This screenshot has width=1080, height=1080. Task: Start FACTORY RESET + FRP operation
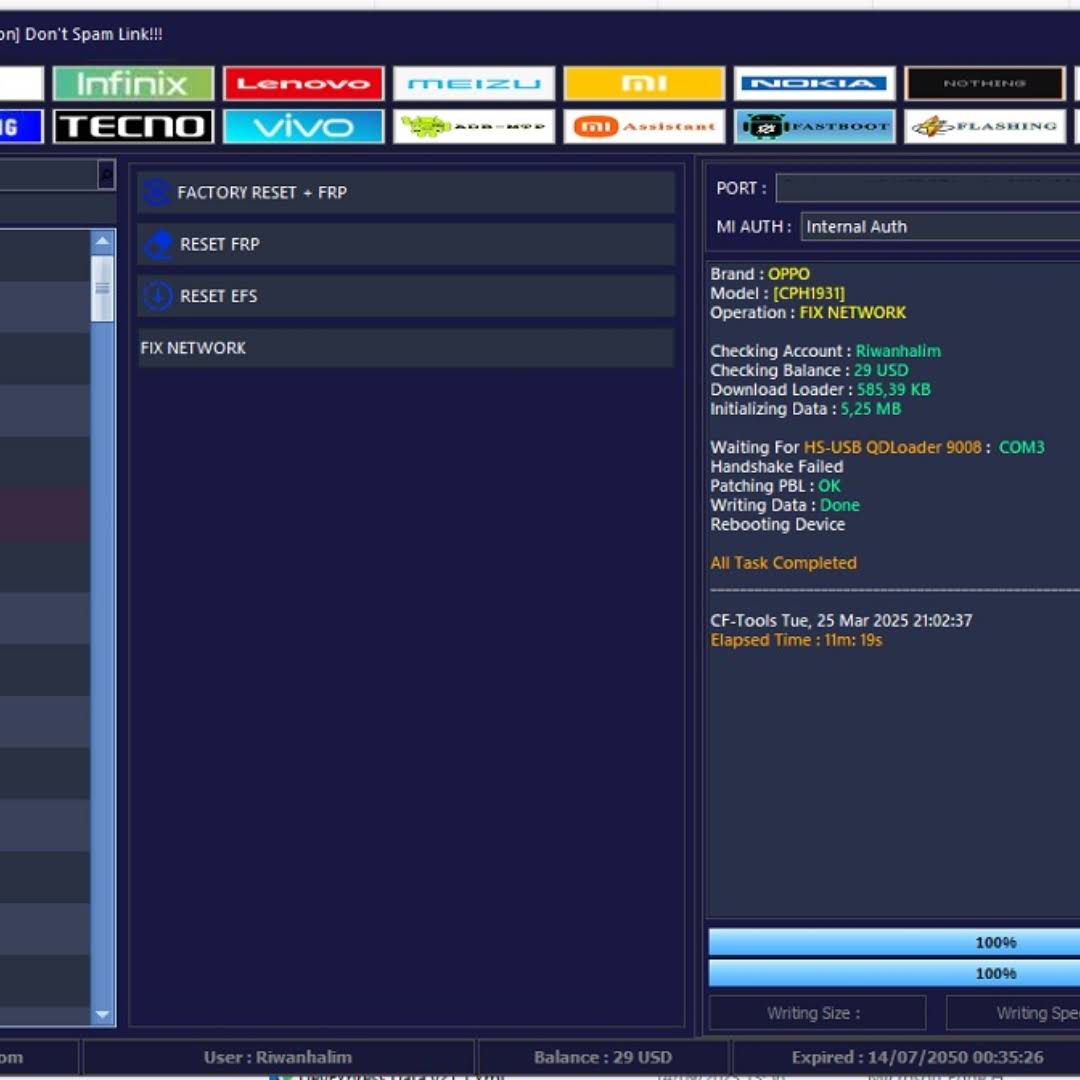point(406,193)
